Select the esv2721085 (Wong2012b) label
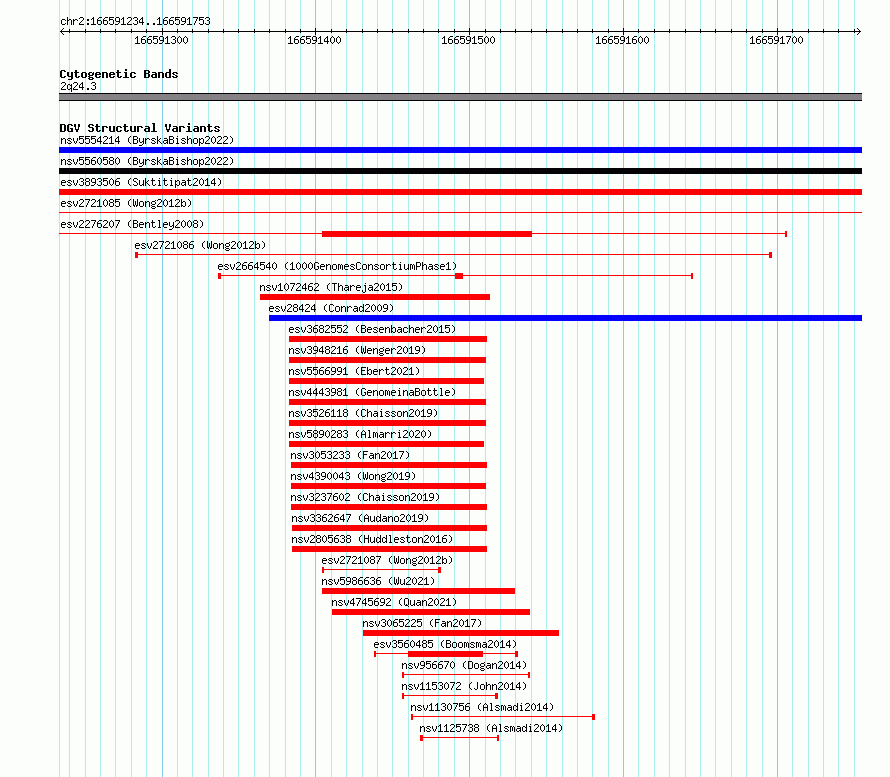 [126, 203]
